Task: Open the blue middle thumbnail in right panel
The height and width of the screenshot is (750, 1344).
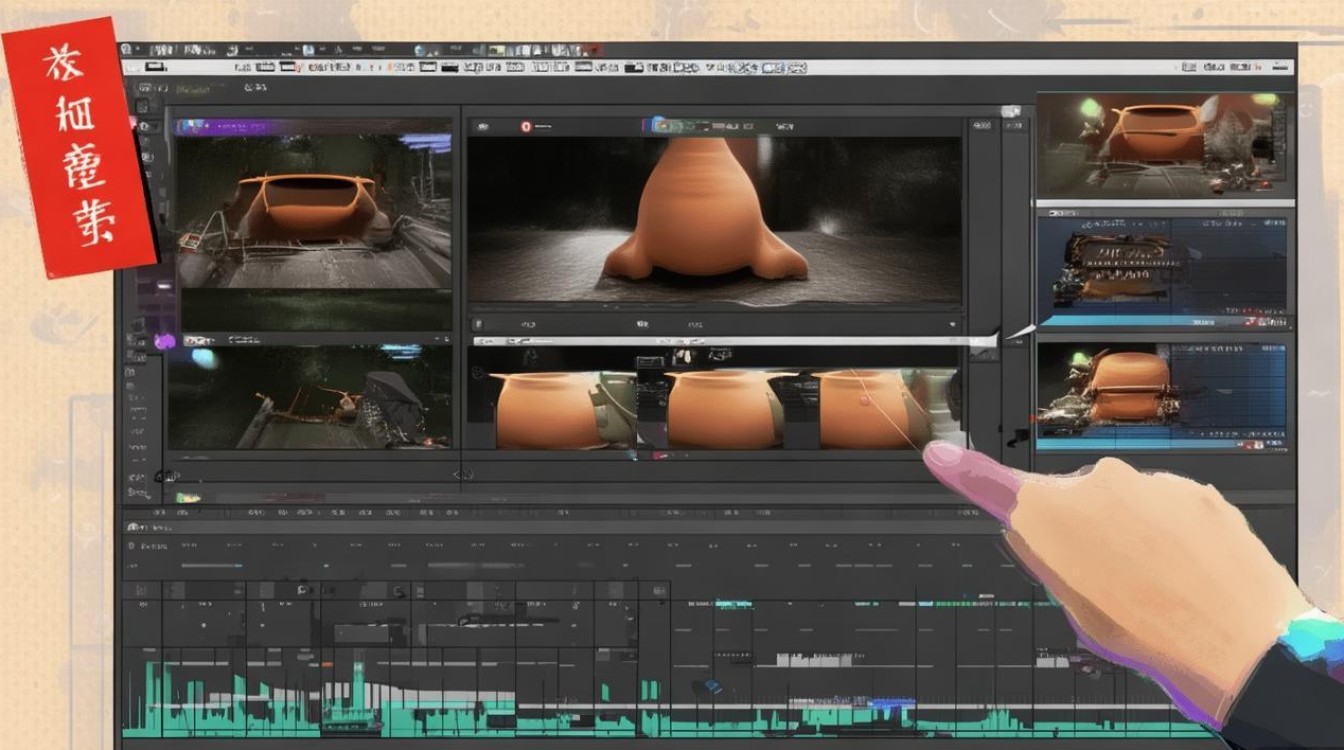Action: pyautogui.click(x=1165, y=267)
